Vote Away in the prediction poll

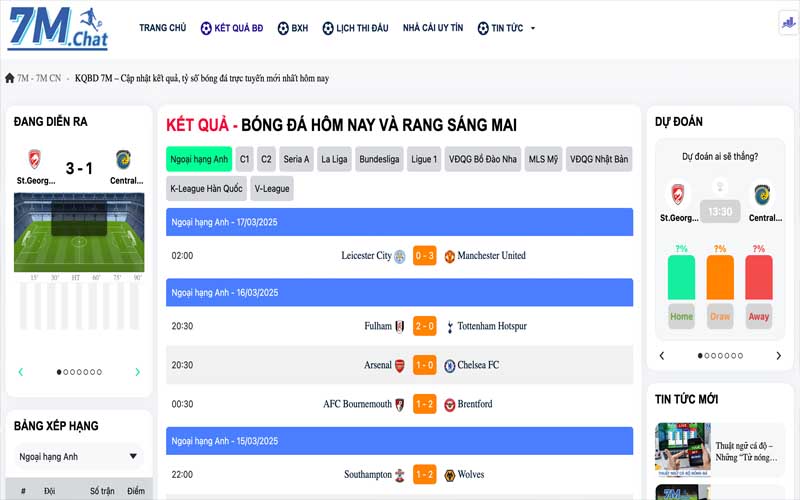coord(759,317)
